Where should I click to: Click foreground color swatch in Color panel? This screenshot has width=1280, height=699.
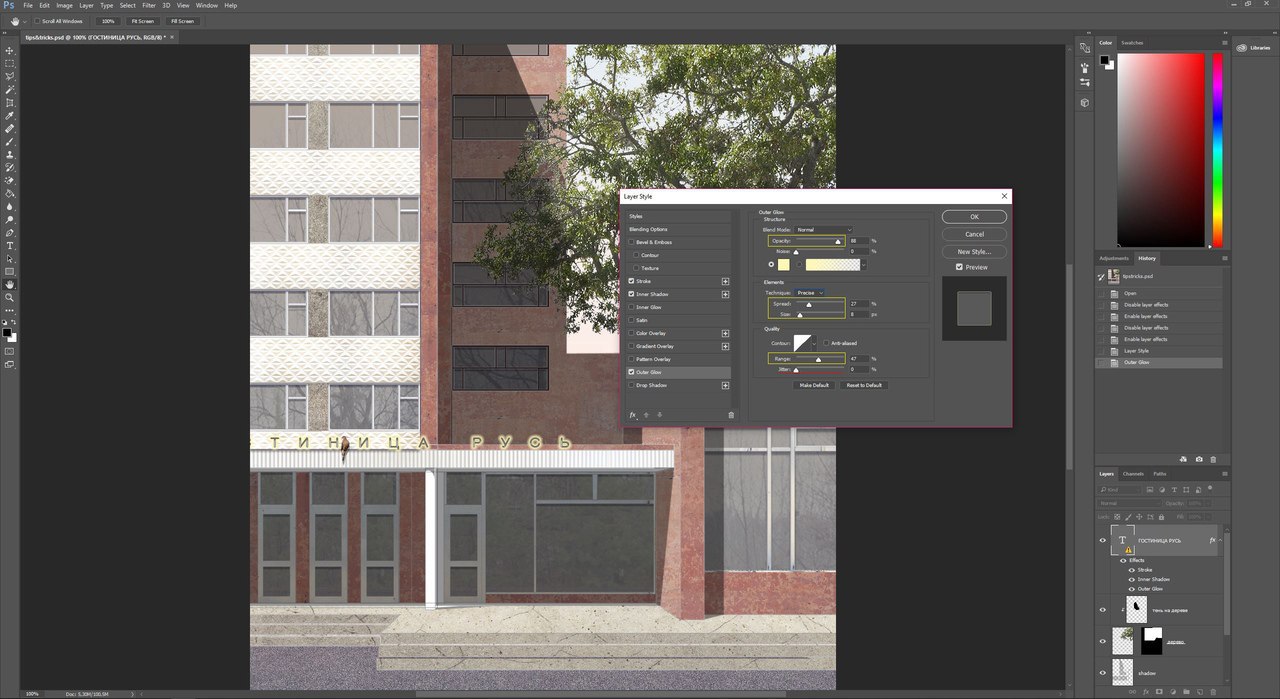point(1105,60)
